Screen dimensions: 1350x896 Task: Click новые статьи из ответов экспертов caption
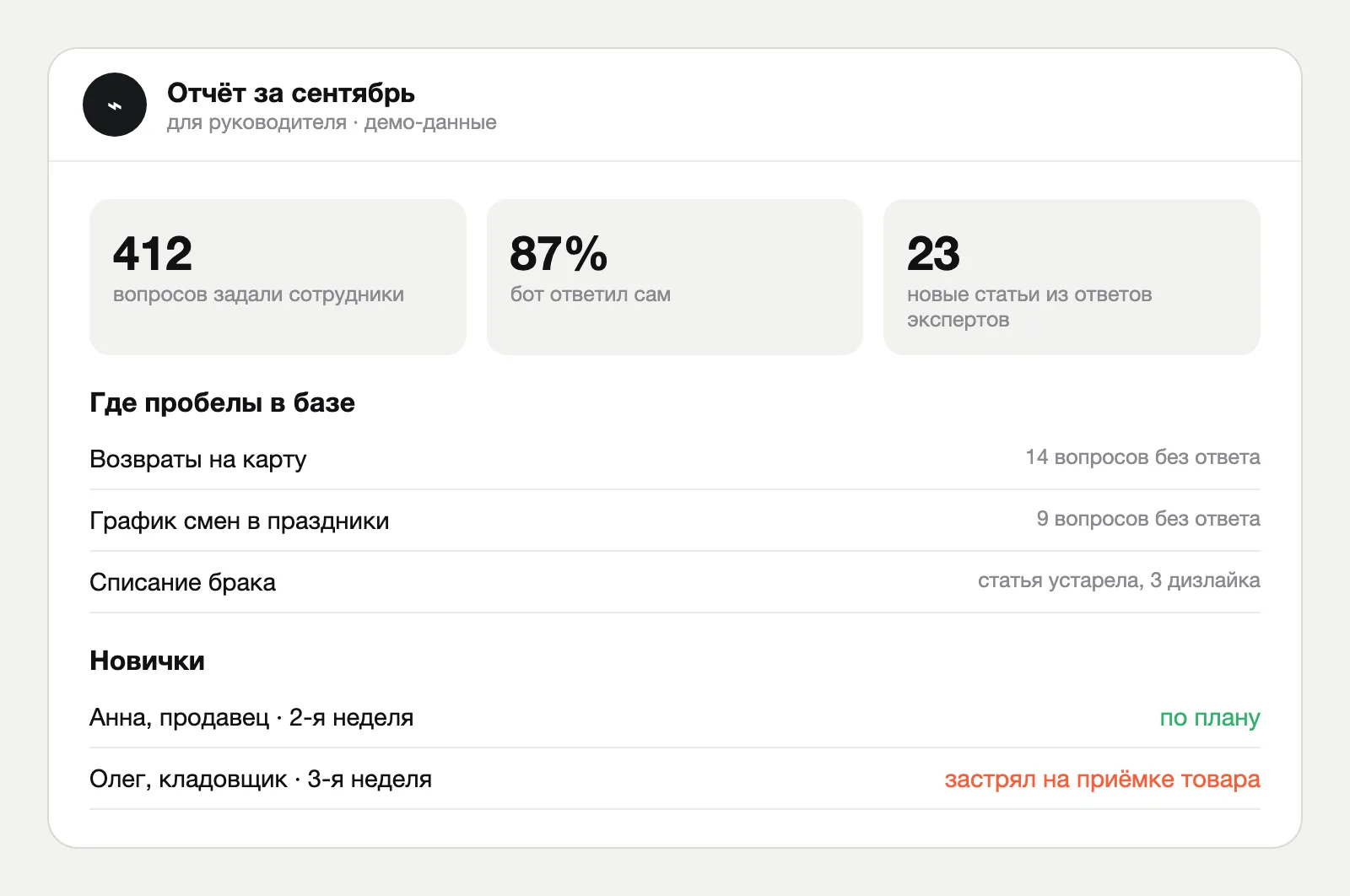[x=1029, y=307]
